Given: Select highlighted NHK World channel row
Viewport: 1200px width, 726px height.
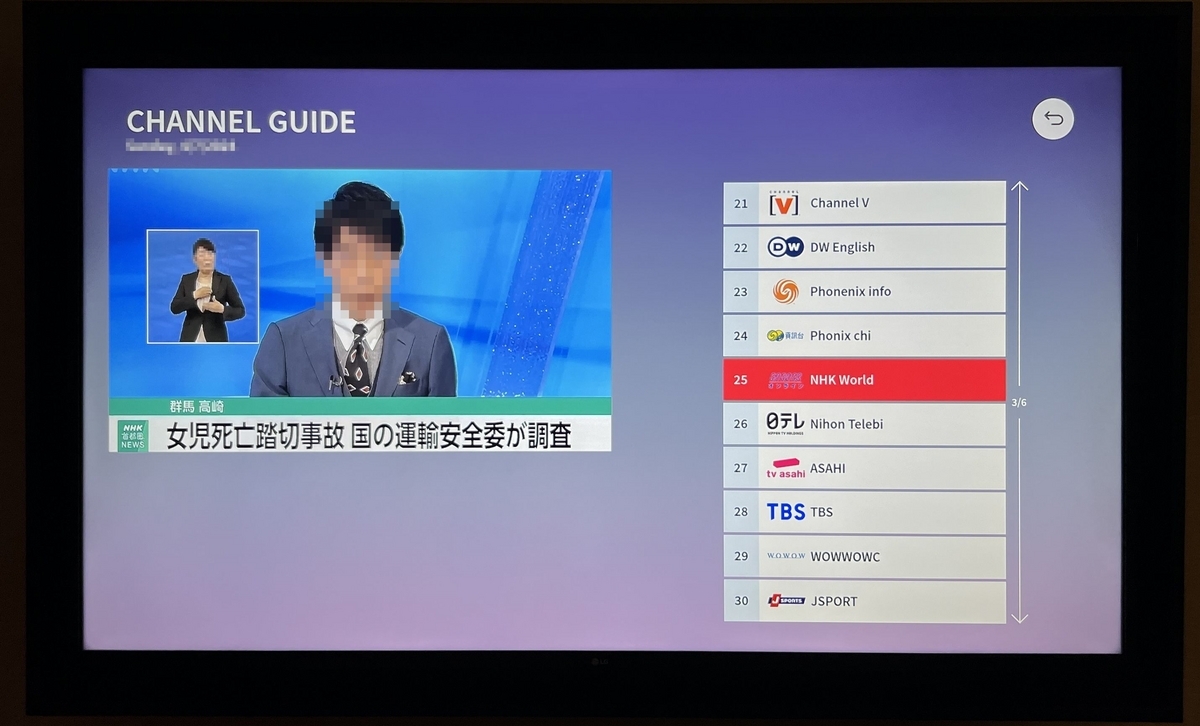Looking at the screenshot, I should (864, 380).
